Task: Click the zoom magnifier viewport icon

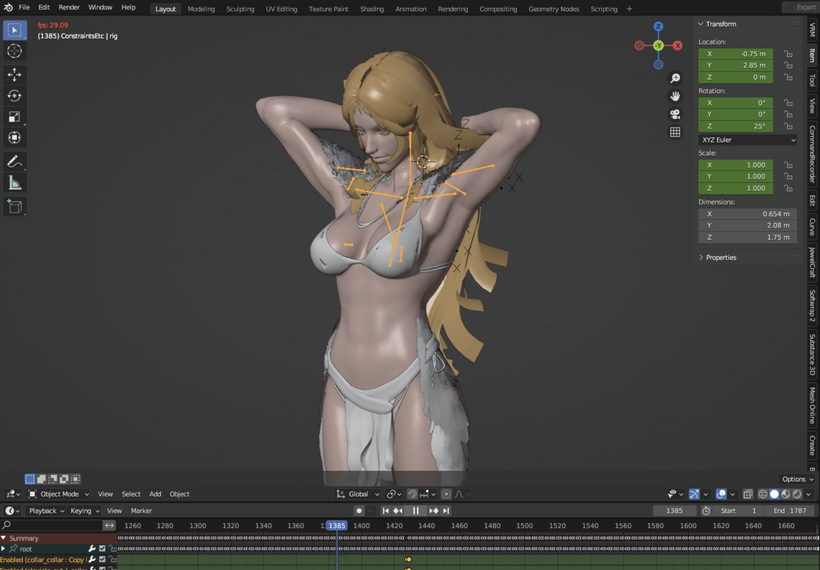Action: (x=675, y=78)
